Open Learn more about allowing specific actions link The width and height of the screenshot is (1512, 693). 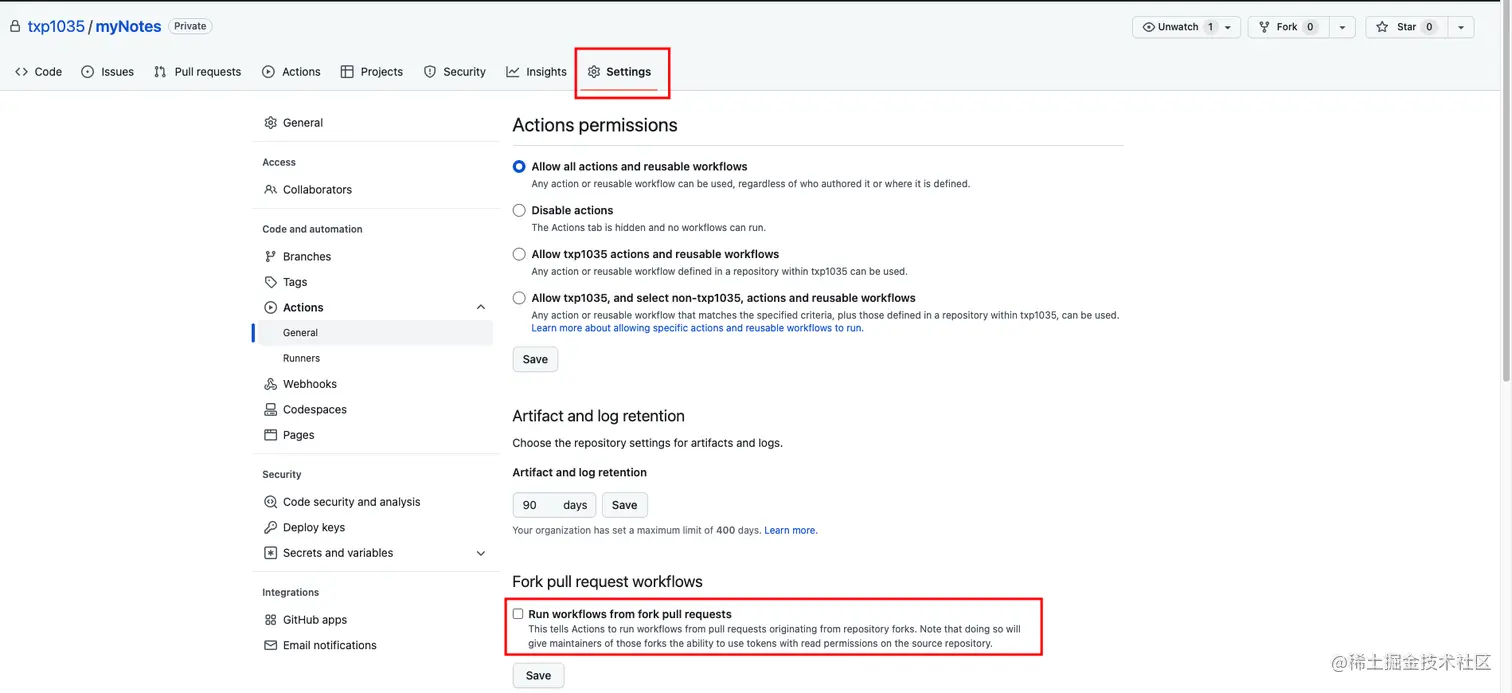pos(697,328)
